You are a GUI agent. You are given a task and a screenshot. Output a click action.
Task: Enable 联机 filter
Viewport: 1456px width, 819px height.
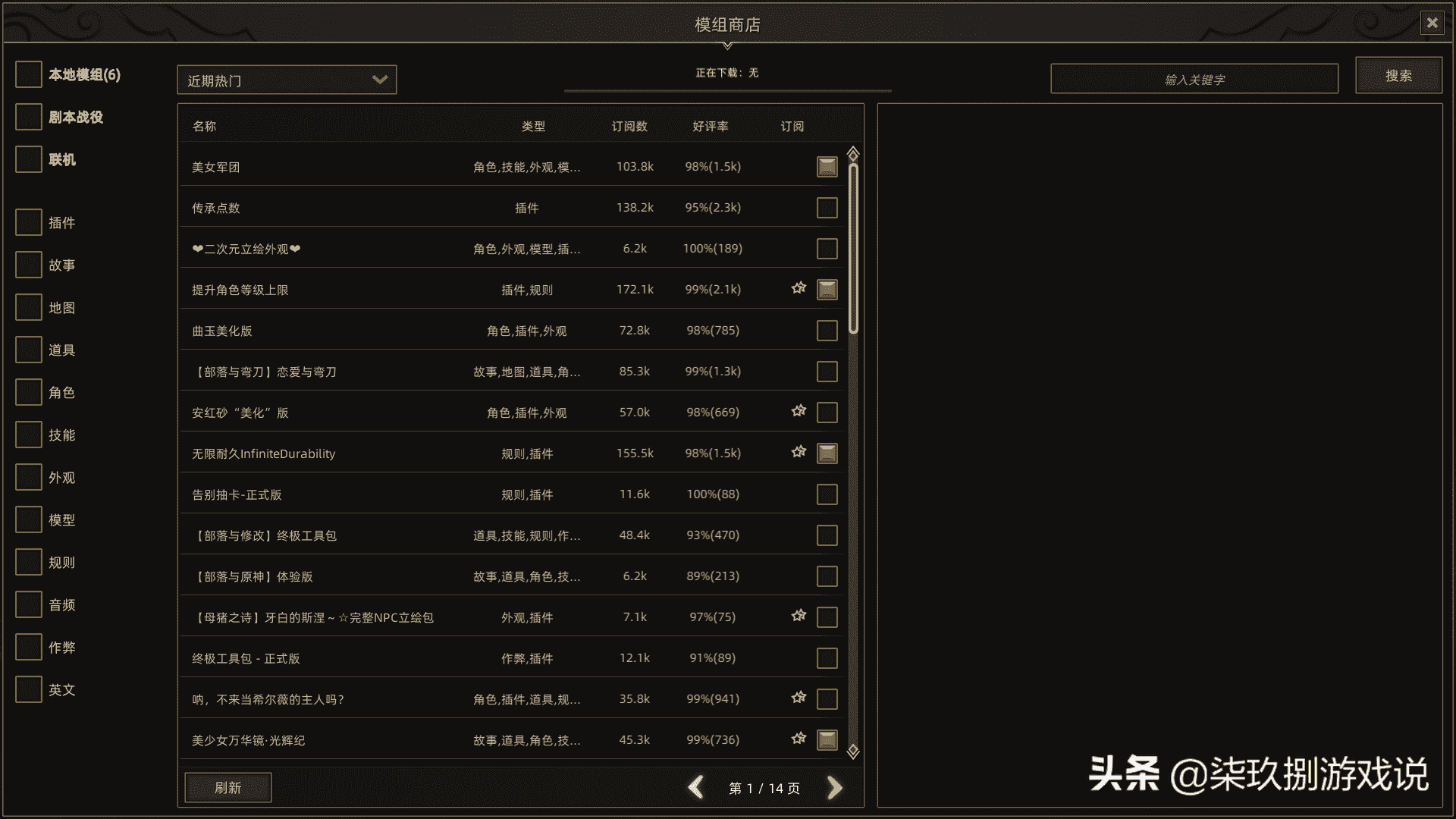tap(29, 159)
